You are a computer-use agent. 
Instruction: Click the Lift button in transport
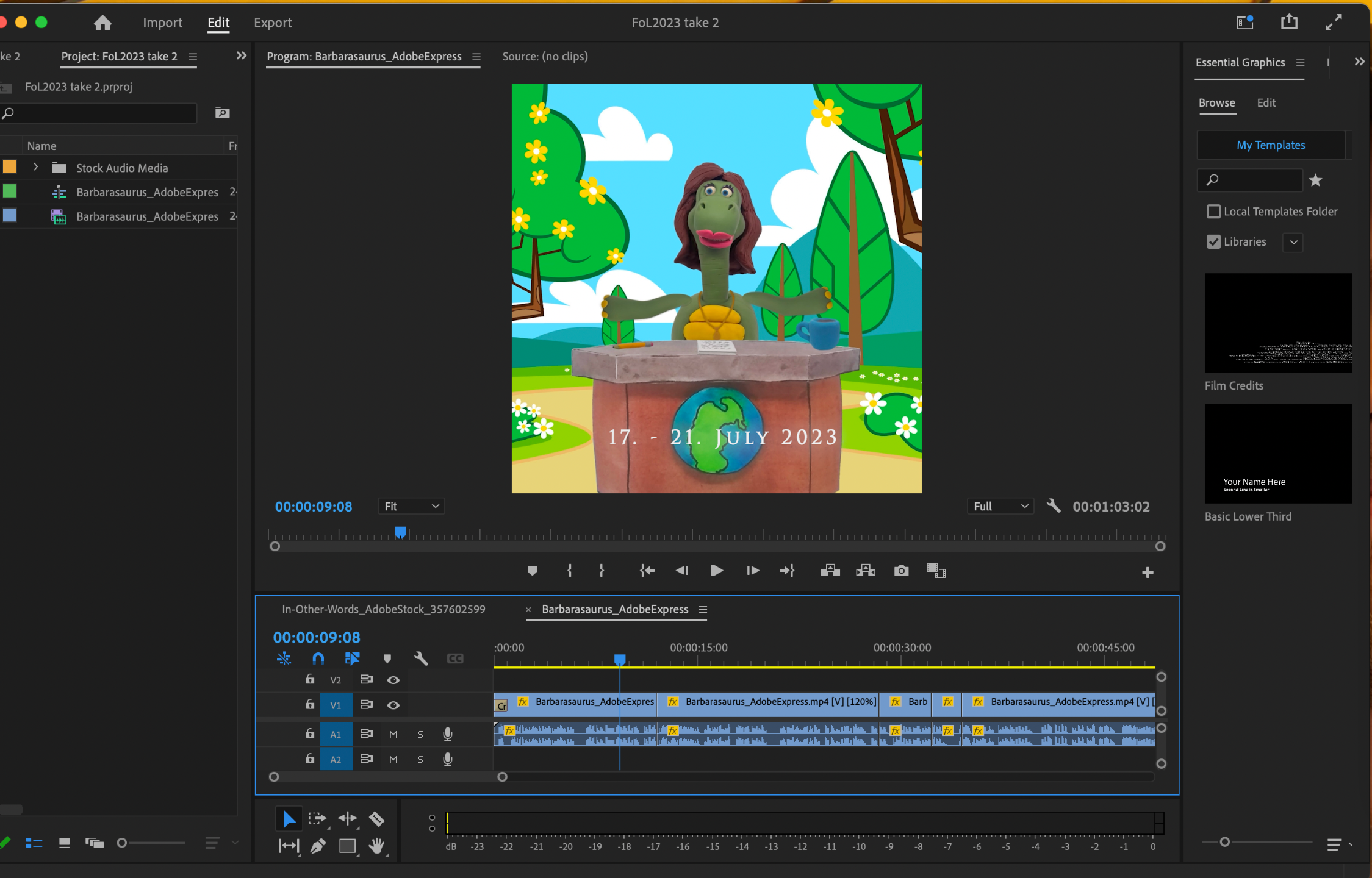[x=830, y=571]
